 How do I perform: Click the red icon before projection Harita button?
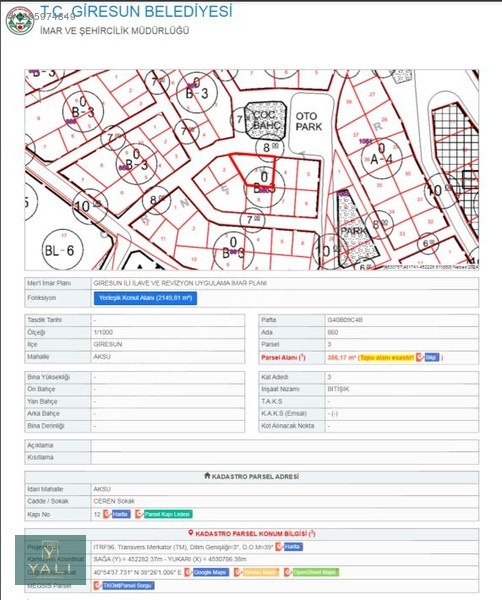279,546
